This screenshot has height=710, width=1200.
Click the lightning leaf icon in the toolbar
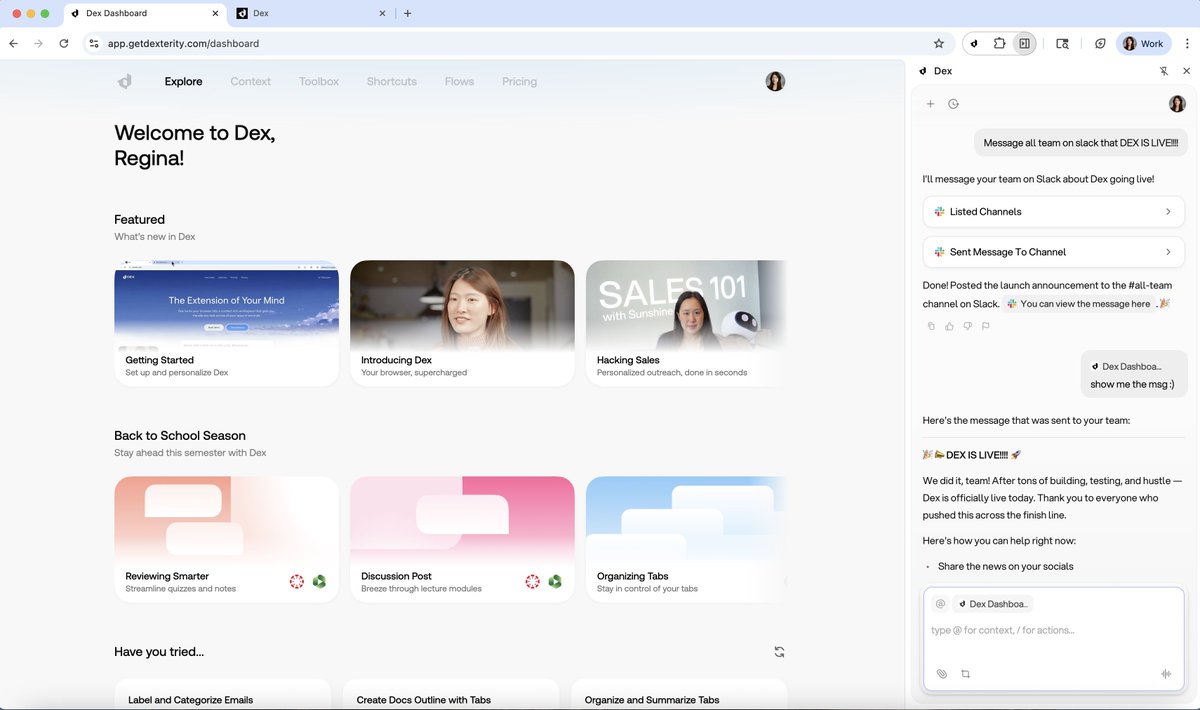(1100, 44)
